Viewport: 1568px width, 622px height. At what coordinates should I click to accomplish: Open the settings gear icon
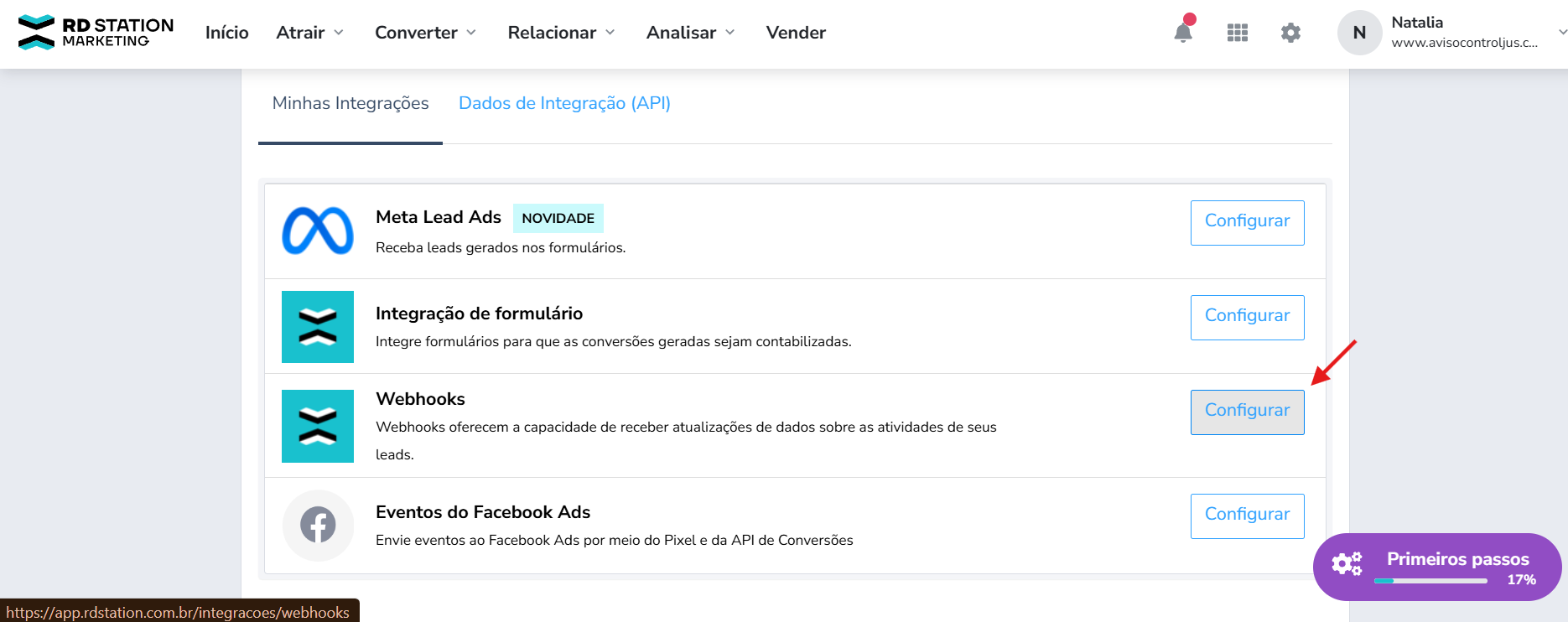tap(1290, 33)
